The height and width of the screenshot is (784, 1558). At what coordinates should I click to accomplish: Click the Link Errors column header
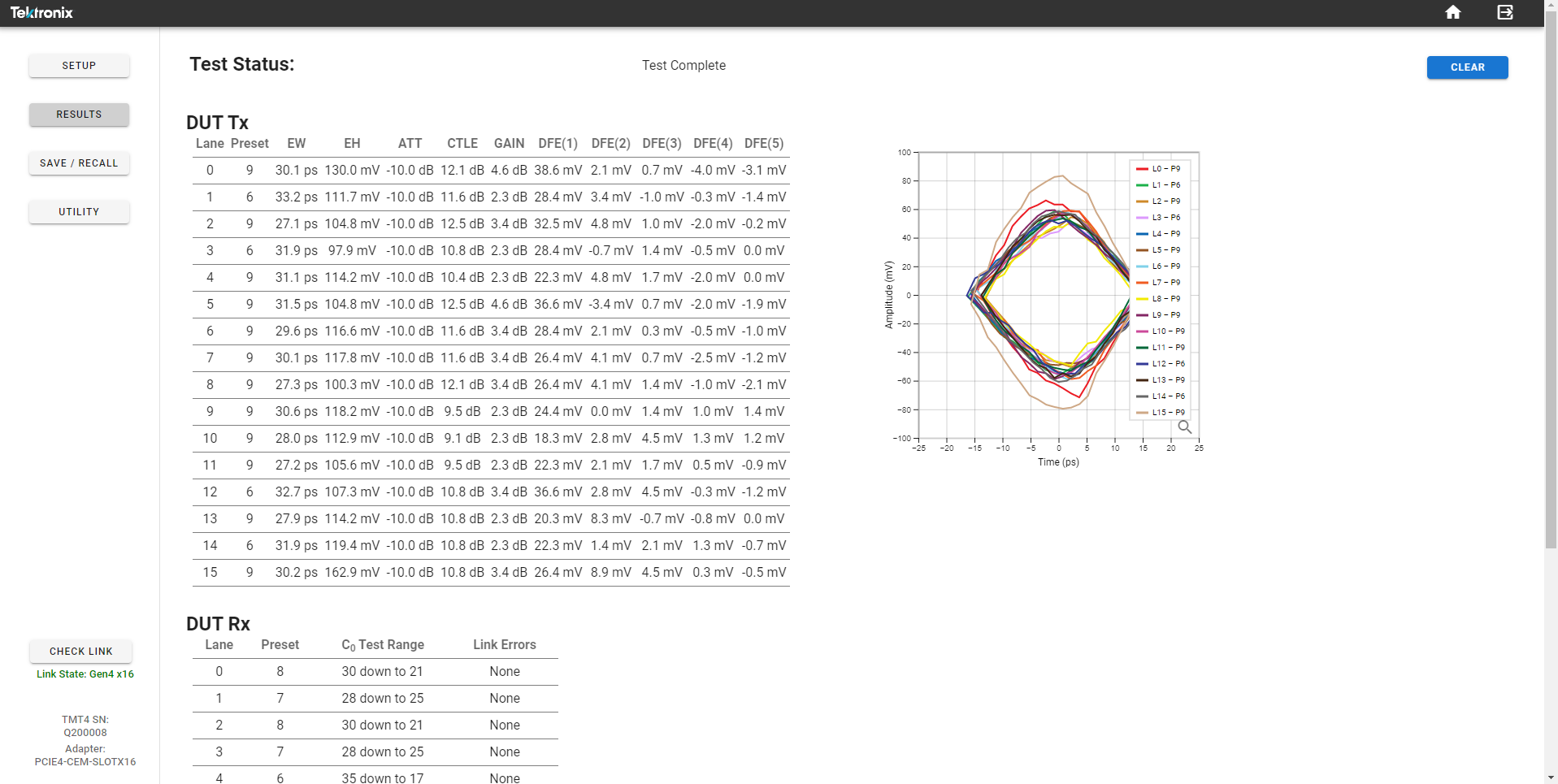point(505,645)
